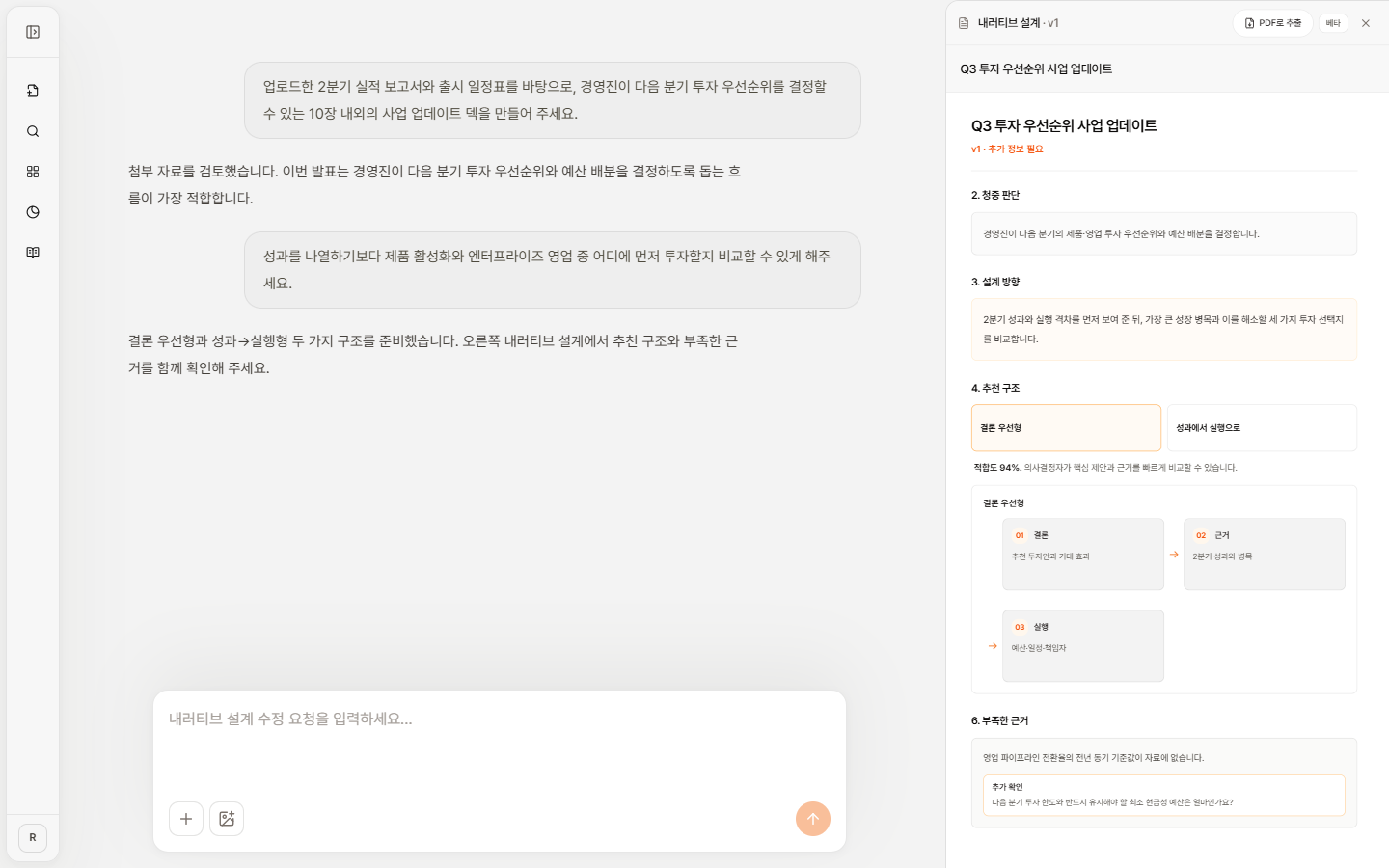Open search from the sidebar
Viewport: 1389px width, 868px height.
coord(33,131)
